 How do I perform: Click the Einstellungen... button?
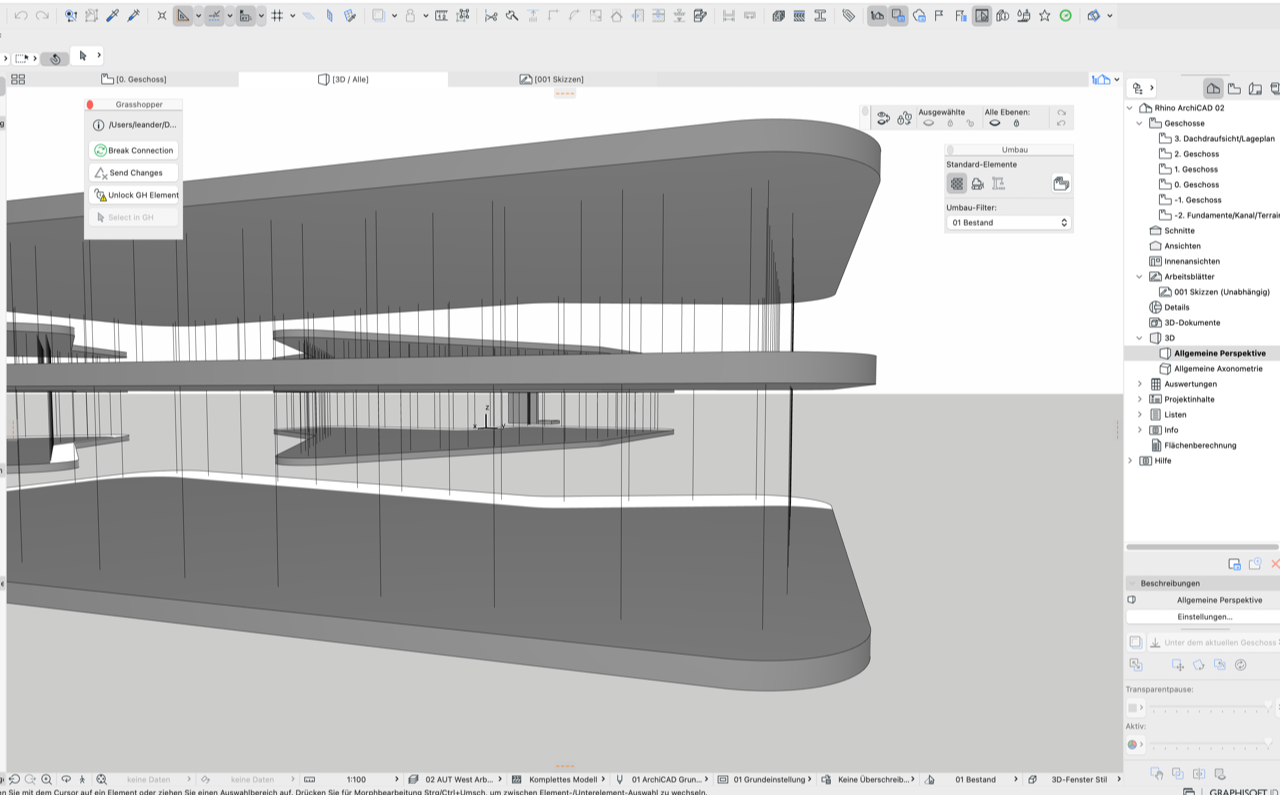pos(1204,617)
